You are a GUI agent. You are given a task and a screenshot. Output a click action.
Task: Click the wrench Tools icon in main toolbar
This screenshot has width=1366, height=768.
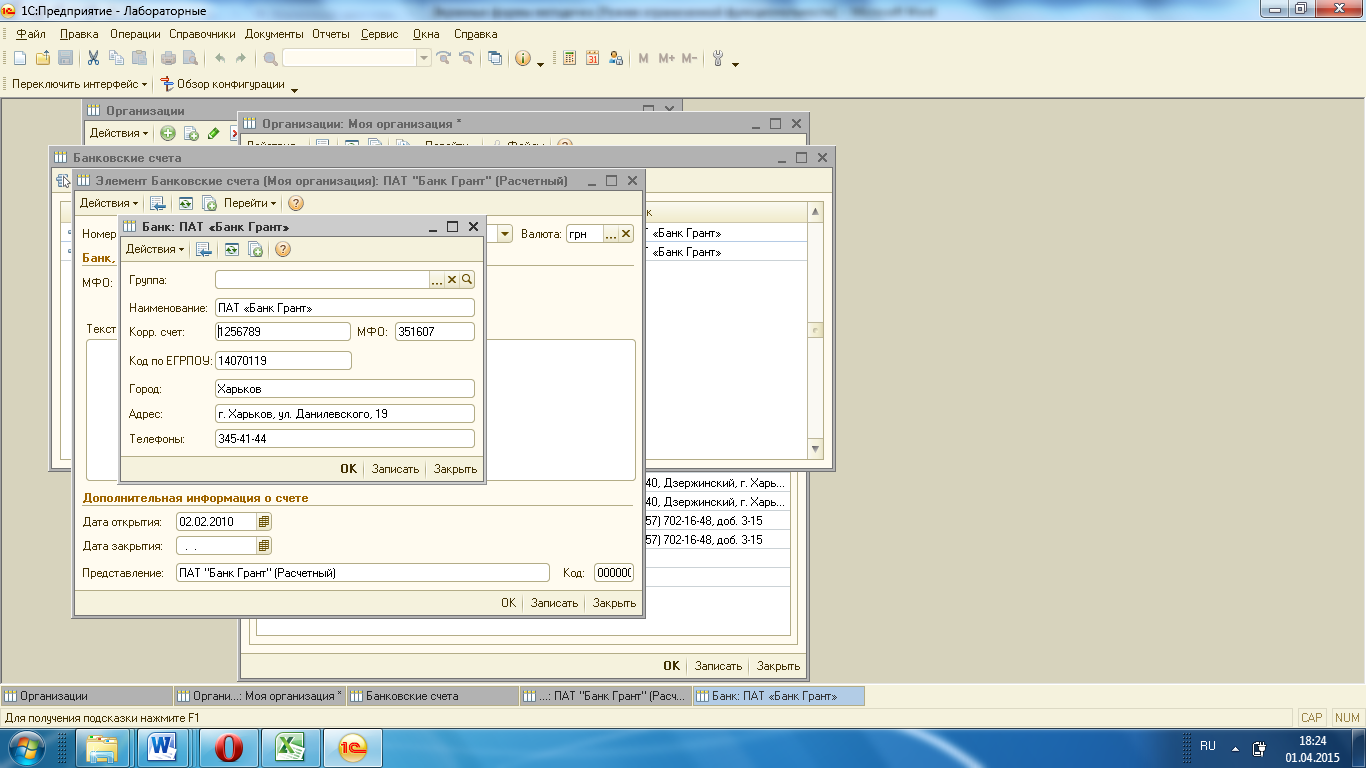(x=718, y=58)
